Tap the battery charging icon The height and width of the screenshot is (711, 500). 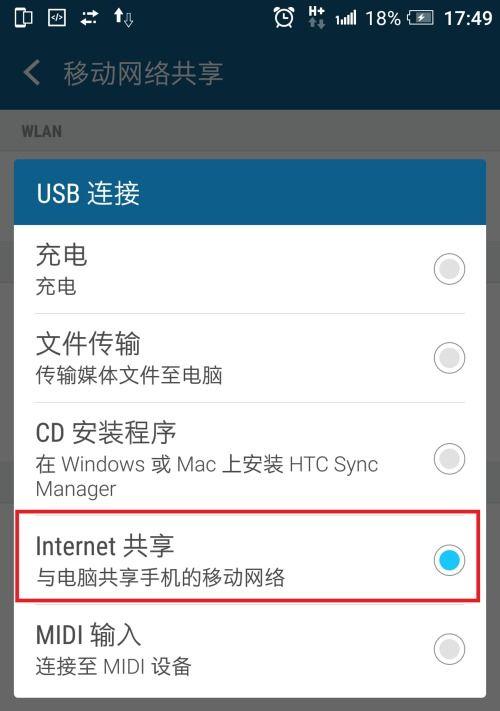[x=421, y=18]
